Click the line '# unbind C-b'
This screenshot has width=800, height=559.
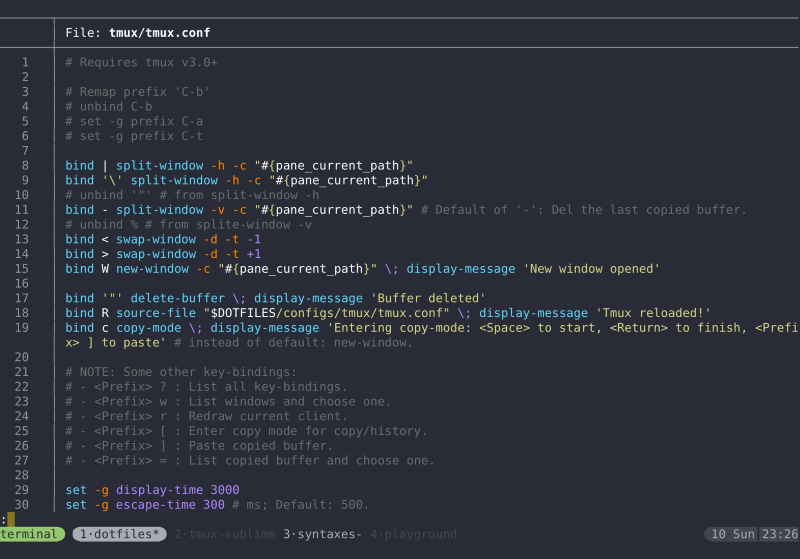(x=109, y=107)
